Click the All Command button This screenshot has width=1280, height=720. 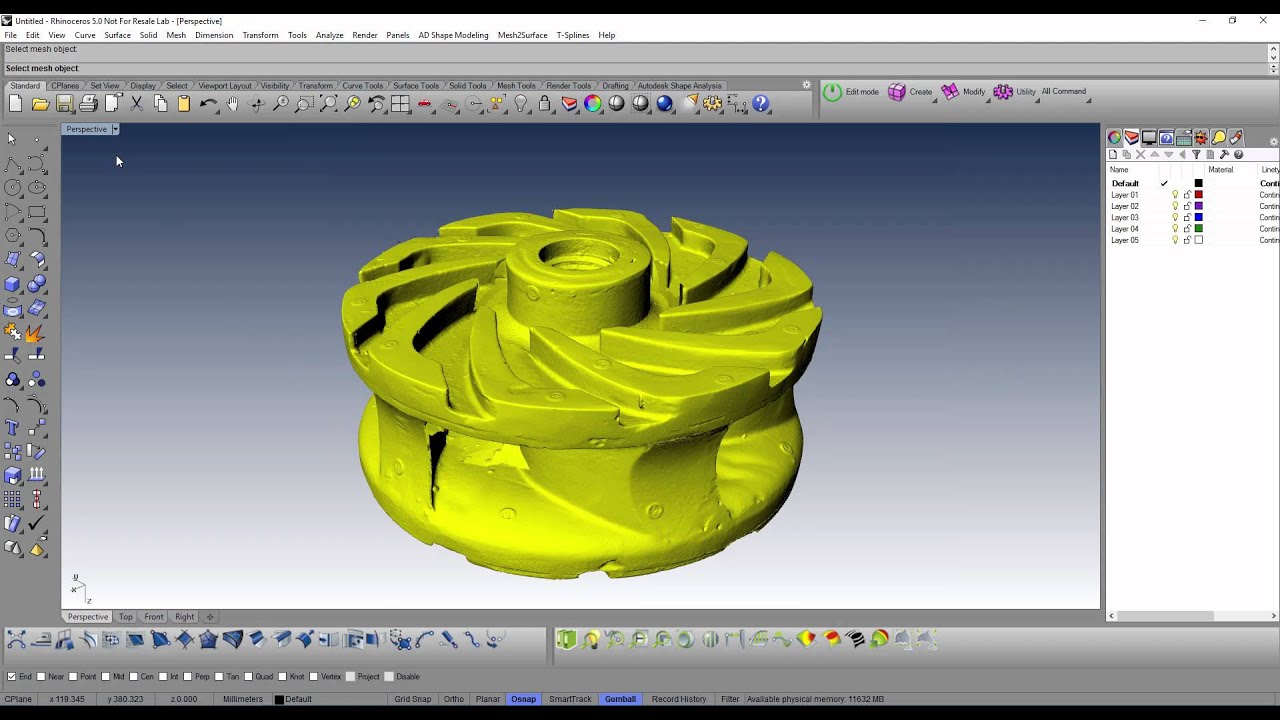coord(1063,92)
